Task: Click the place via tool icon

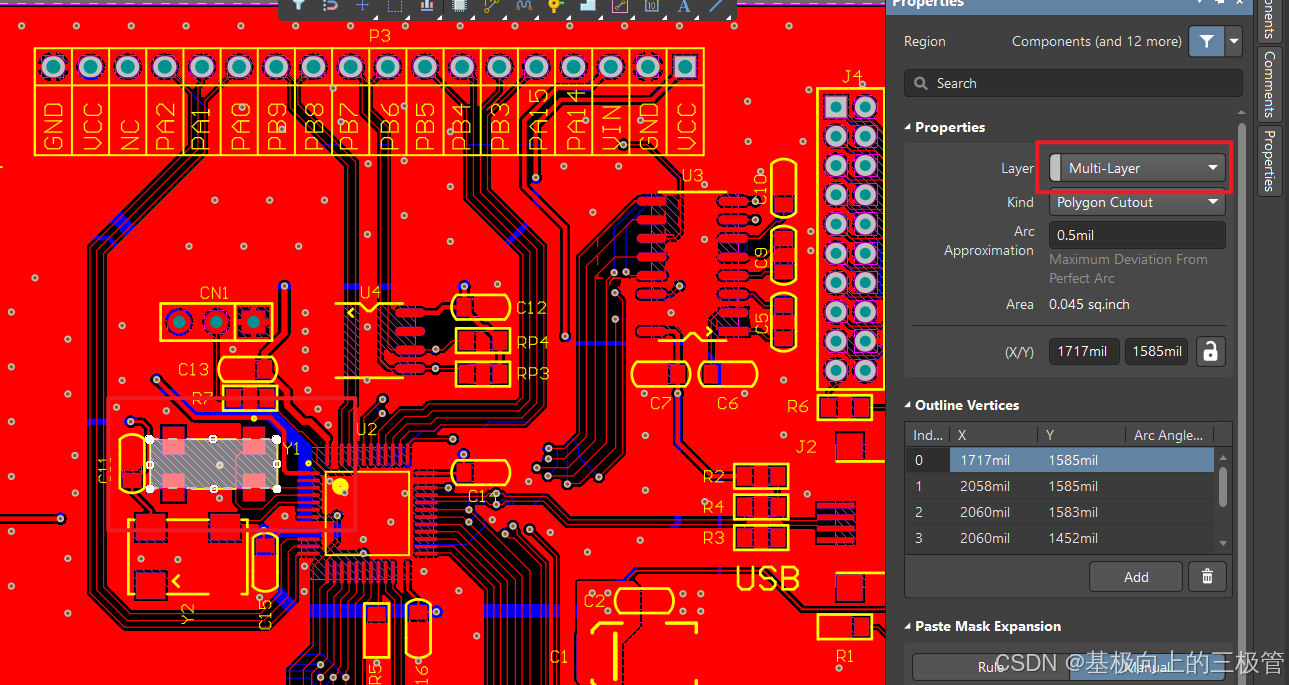Action: [x=555, y=5]
